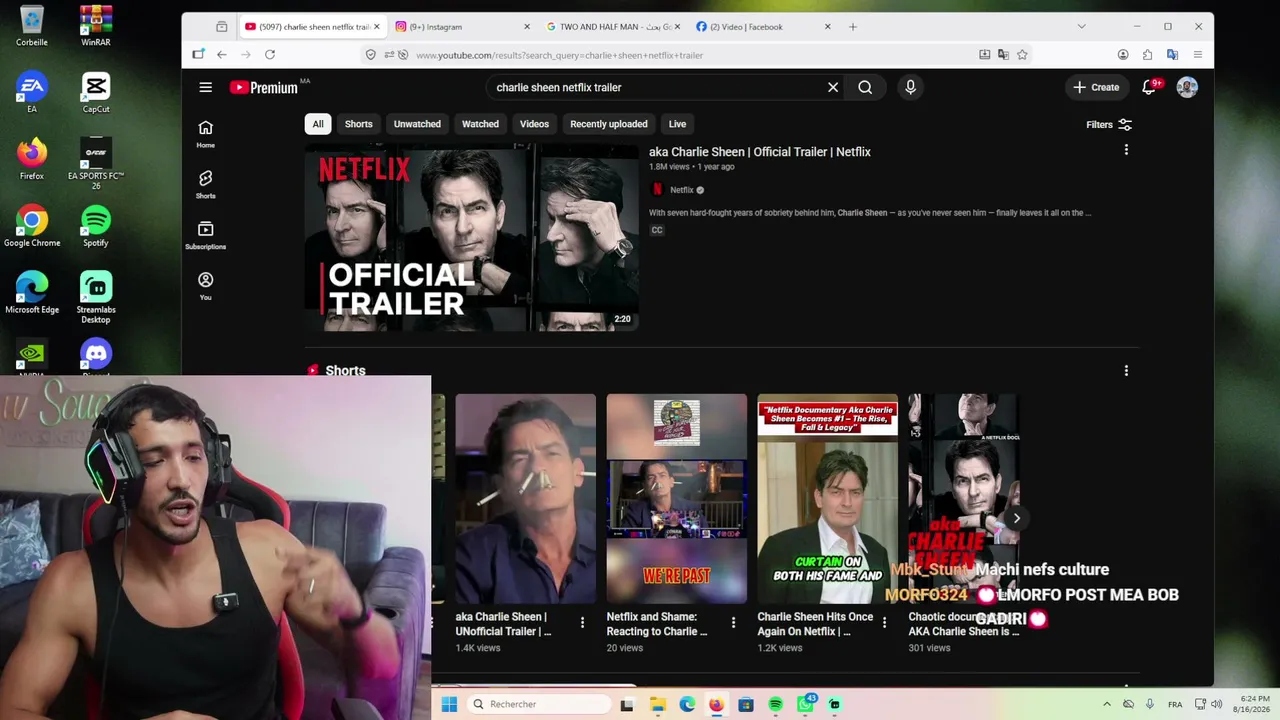Play the Netflix Official Trailer thumbnail

pyautogui.click(x=471, y=237)
